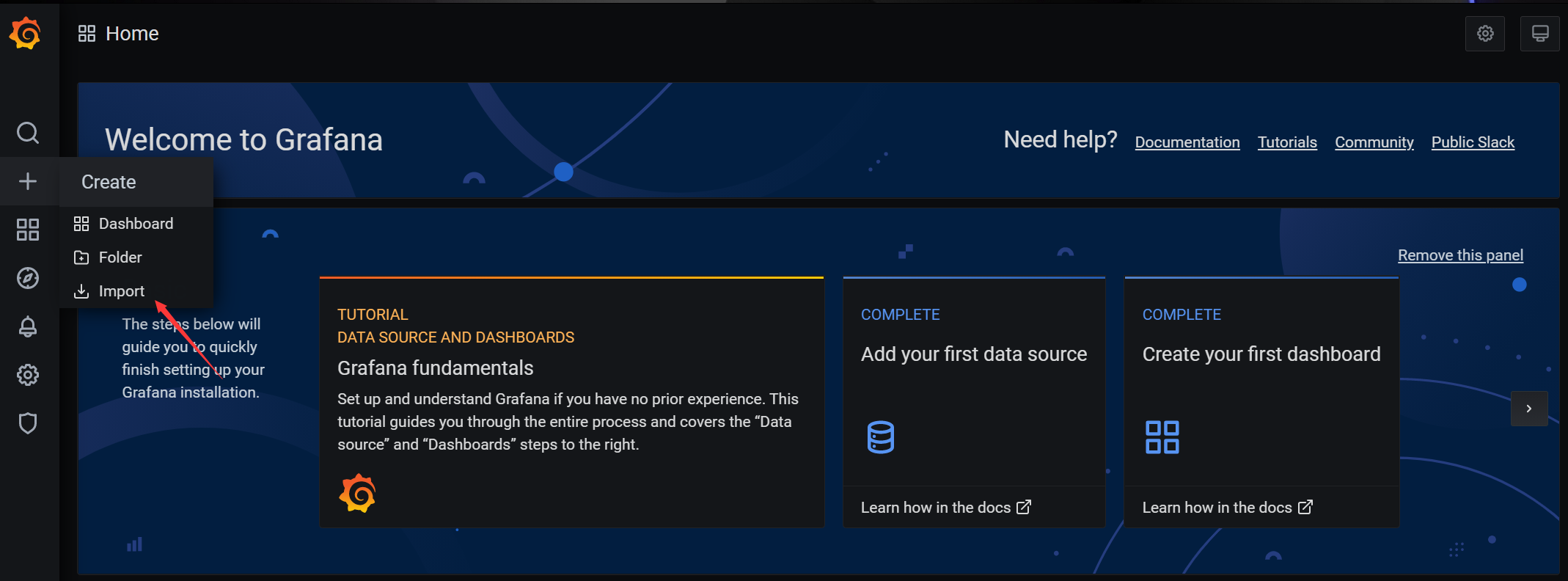1568x581 pixels.
Task: Open the Grafana fundamentals tutorial card
Action: 572,402
